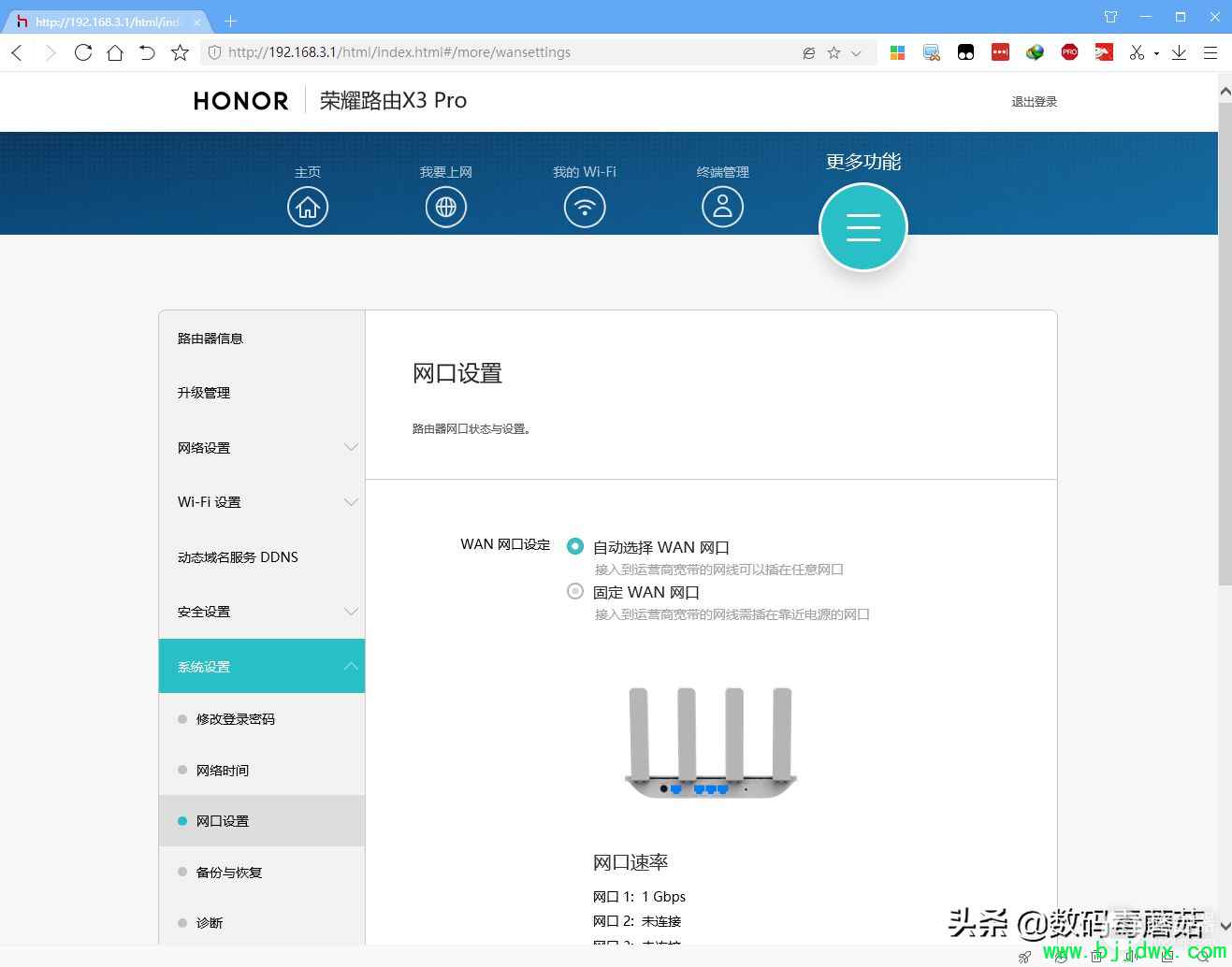Open 终端管理 device management icon
This screenshot has height=967, width=1232.
click(722, 207)
